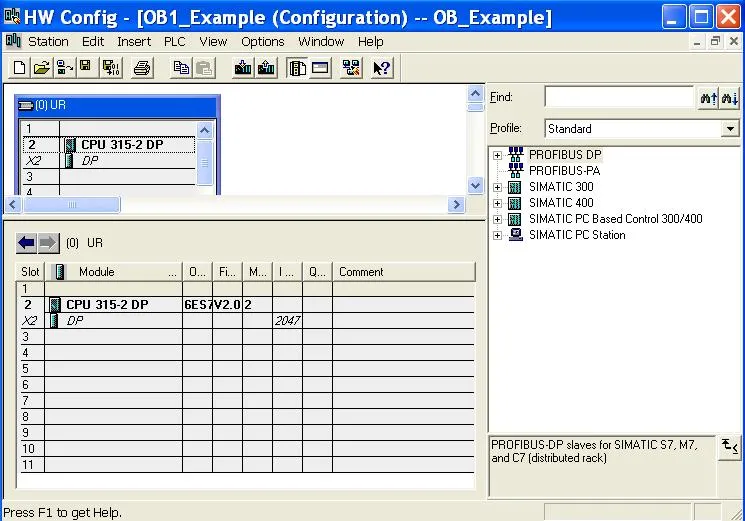Screen dimensions: 745x521
Task: Click the Comment column header
Action: pos(404,272)
